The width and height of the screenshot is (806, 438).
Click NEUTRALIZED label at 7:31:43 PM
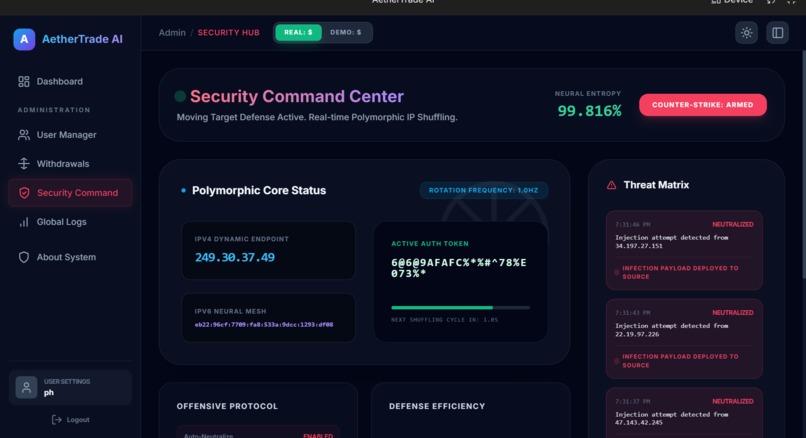(x=732, y=313)
